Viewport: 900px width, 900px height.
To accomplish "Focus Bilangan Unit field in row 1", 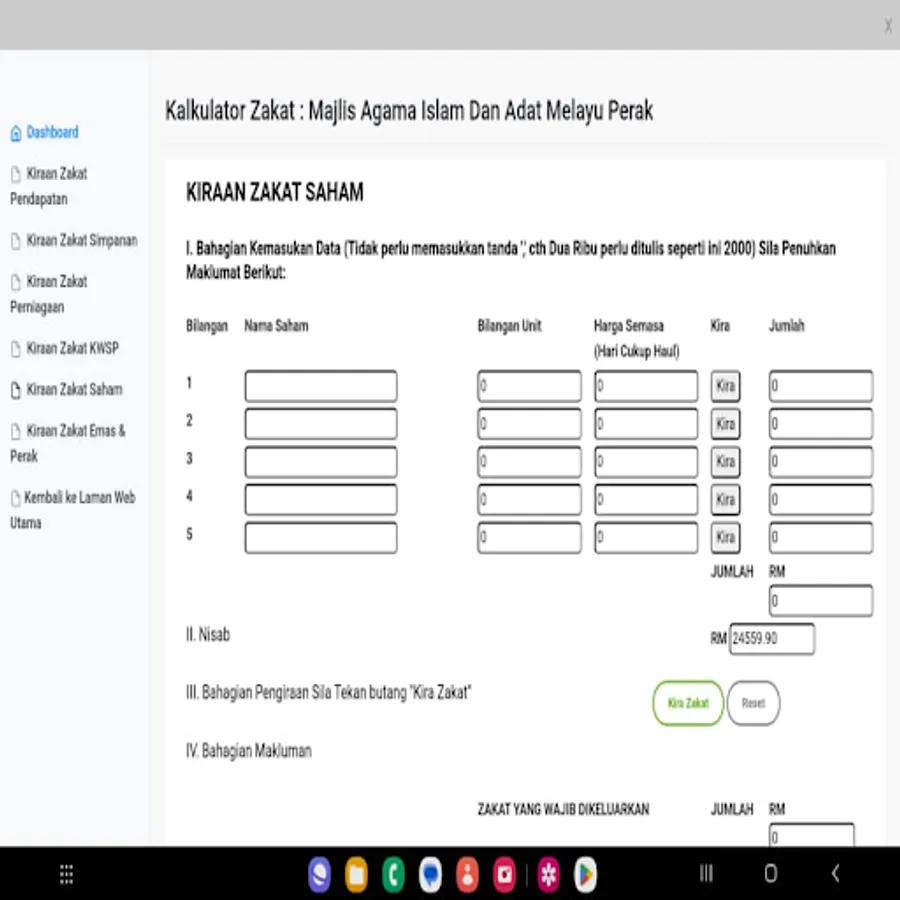I will (529, 386).
